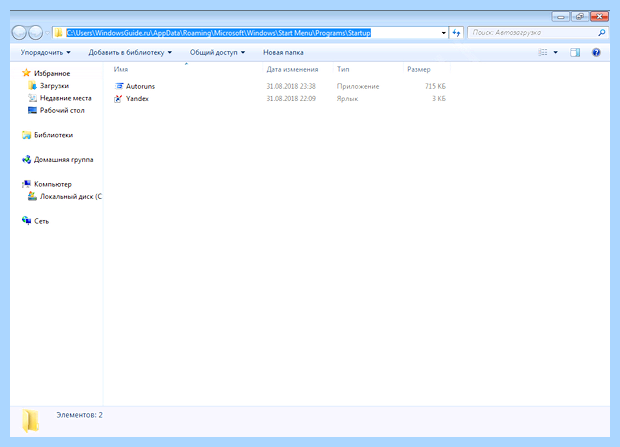This screenshot has height=447, width=620.
Task: Minimize the Explorer window
Action: coord(560,17)
